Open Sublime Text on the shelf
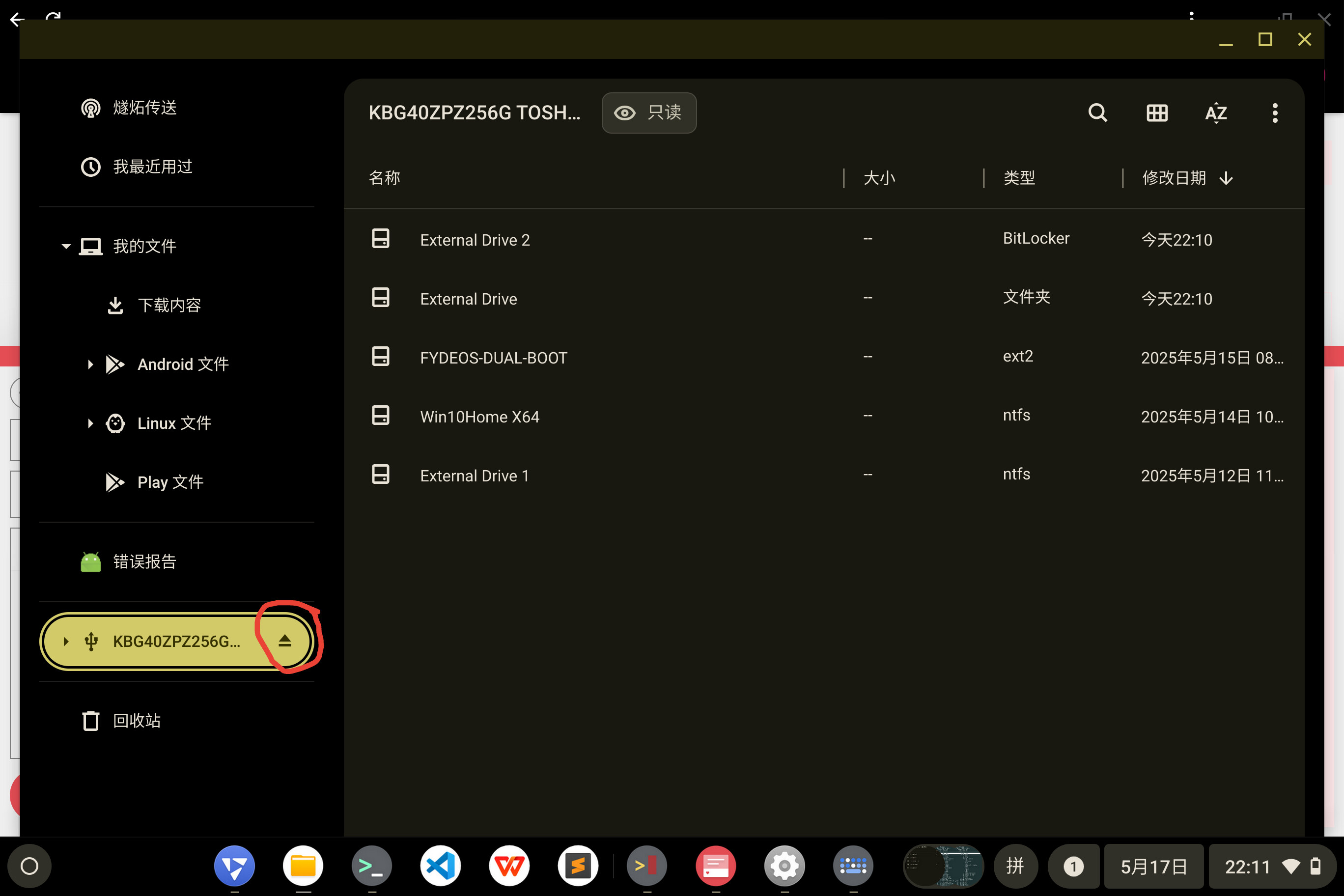1344x896 pixels. [x=578, y=867]
